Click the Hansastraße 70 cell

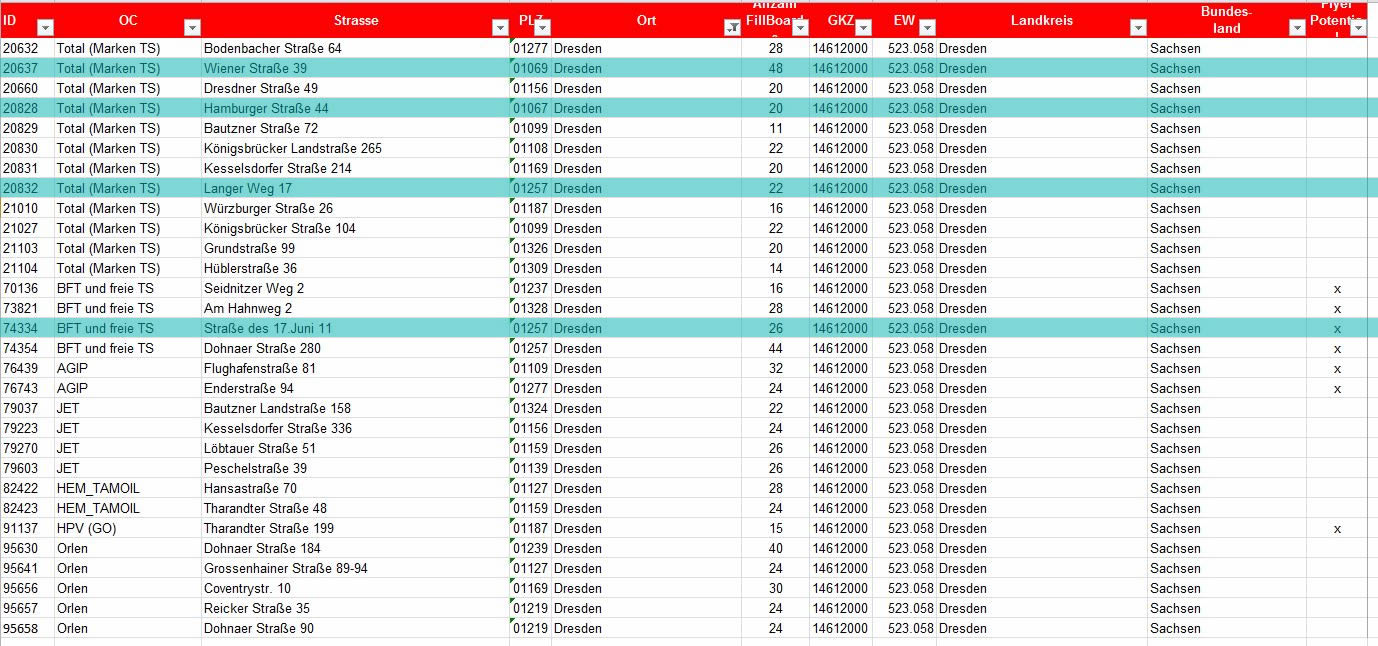pyautogui.click(x=355, y=488)
